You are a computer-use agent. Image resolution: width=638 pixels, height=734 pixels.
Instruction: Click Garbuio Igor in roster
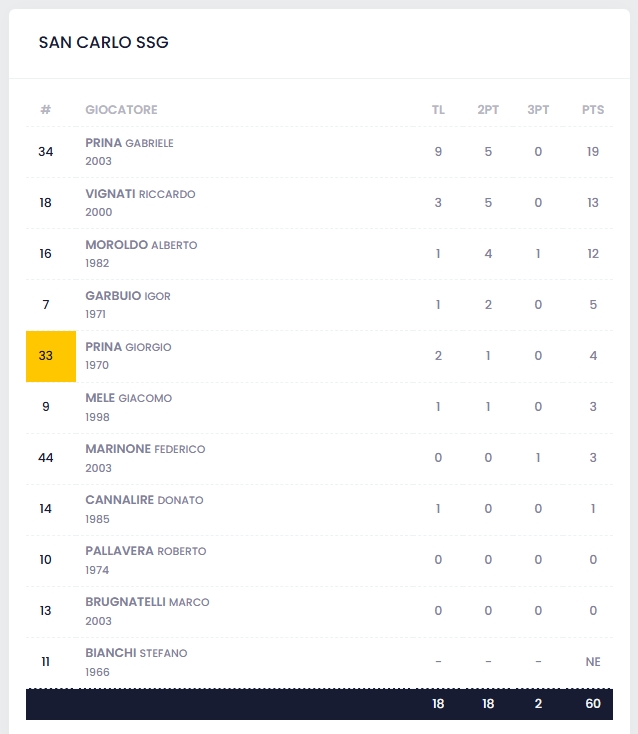(x=128, y=296)
